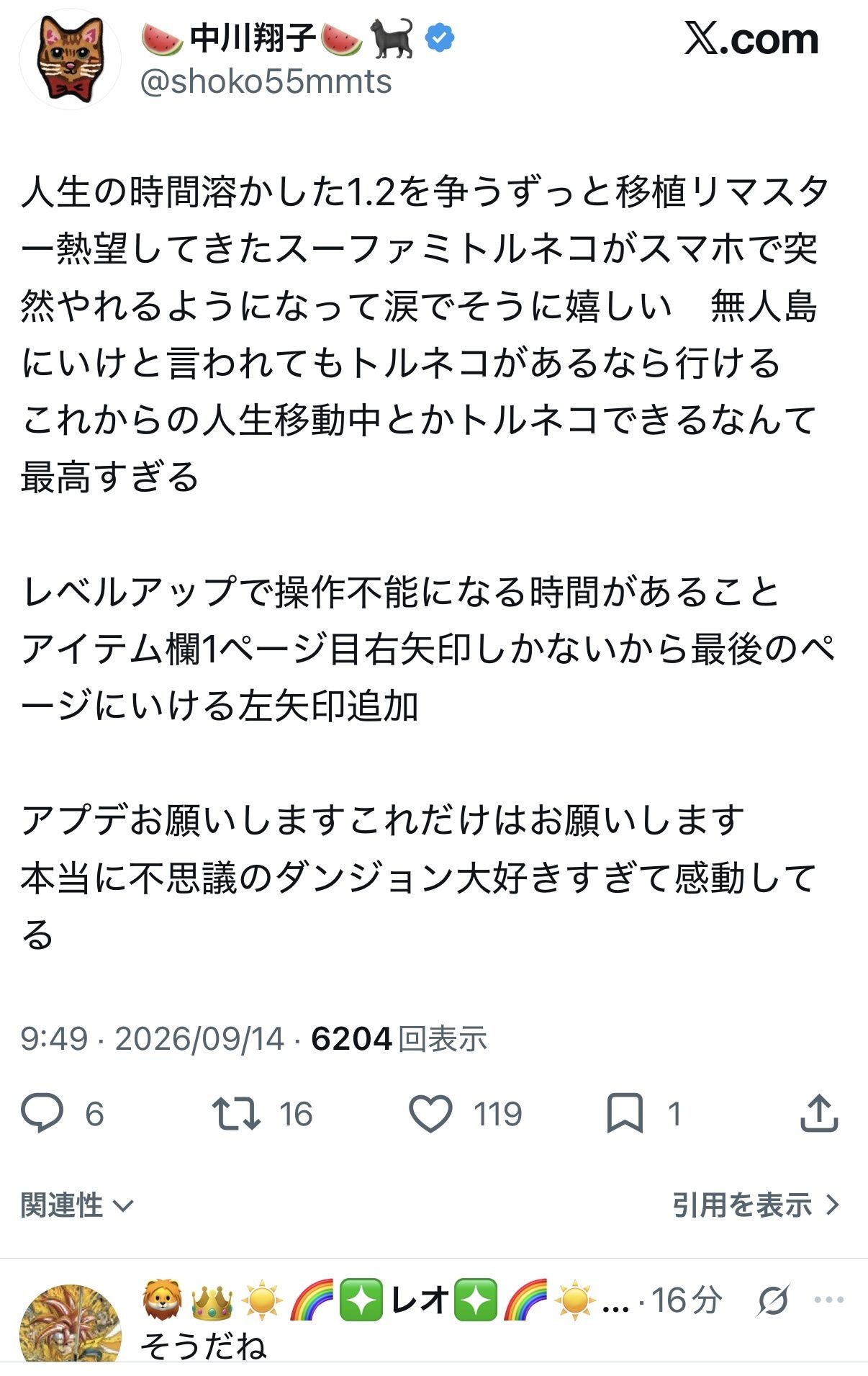View the 6204 回表示 view count

pyautogui.click(x=399, y=1039)
